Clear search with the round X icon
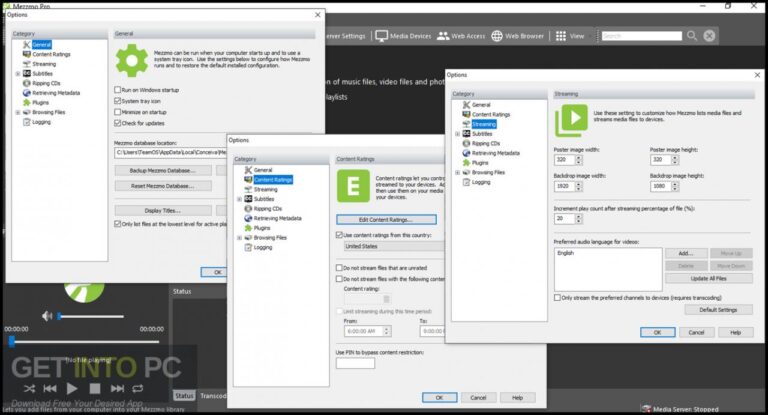Image resolution: width=768 pixels, height=415 pixels. pos(709,35)
